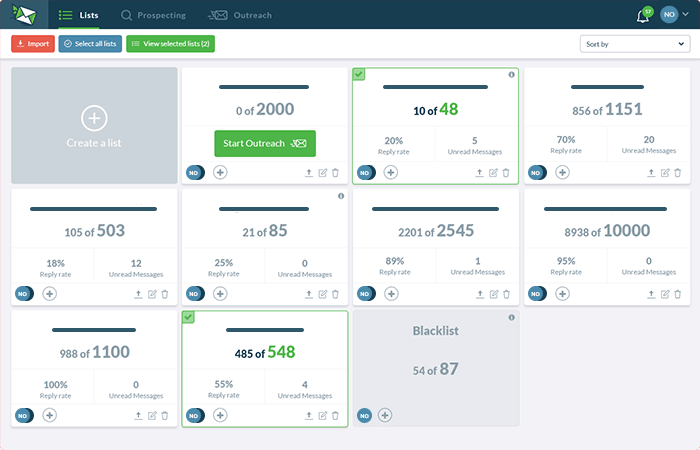Toggle the NO switch on Blacklist card
700x450 pixels.
[x=365, y=415]
